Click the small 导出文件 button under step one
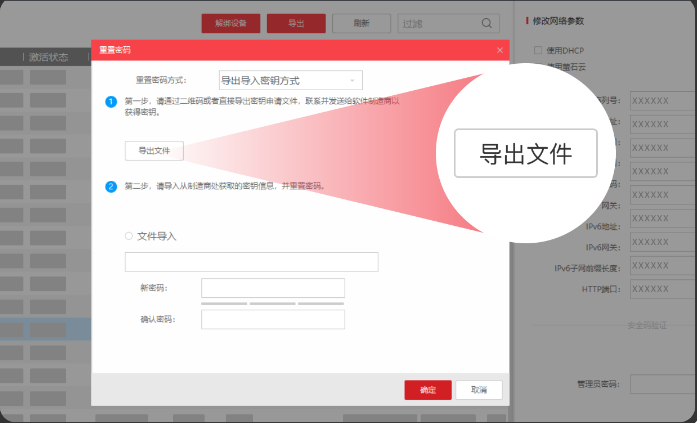The height and width of the screenshot is (423, 697). pyautogui.click(x=154, y=150)
